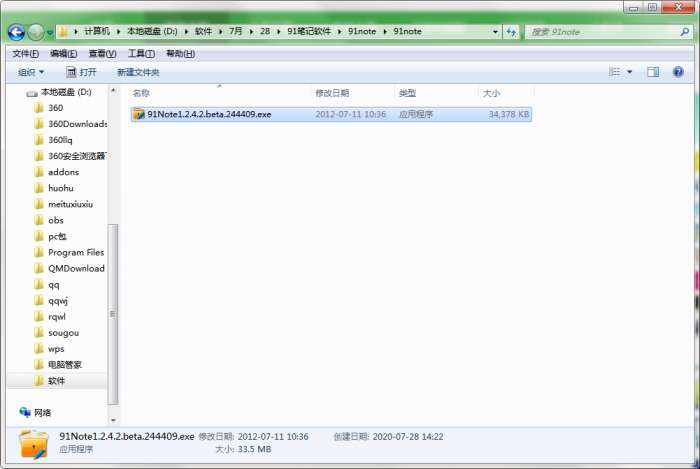Click the 34,378 KB size cell
The height and width of the screenshot is (469, 700).
click(508, 114)
